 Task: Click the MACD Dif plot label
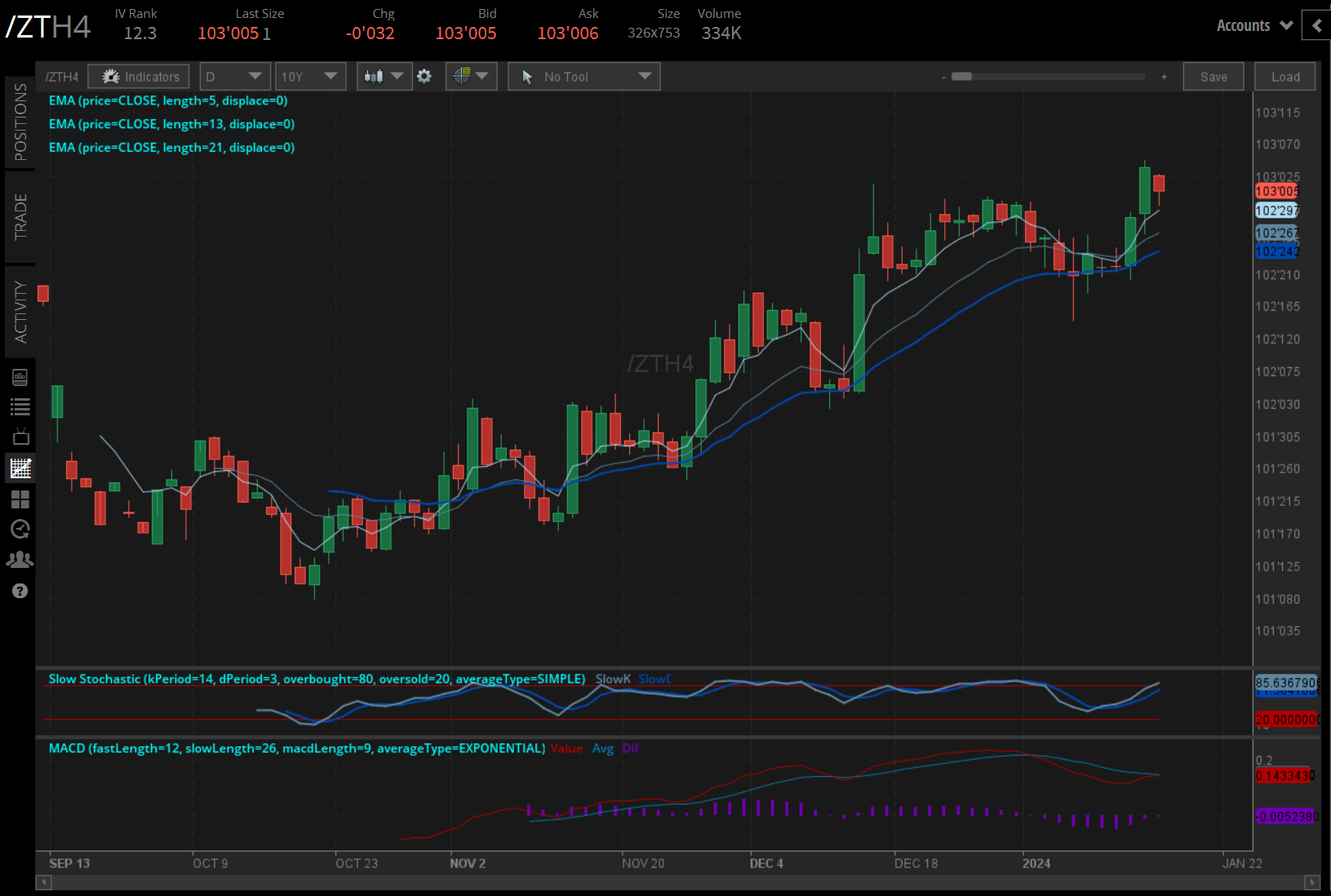(630, 748)
